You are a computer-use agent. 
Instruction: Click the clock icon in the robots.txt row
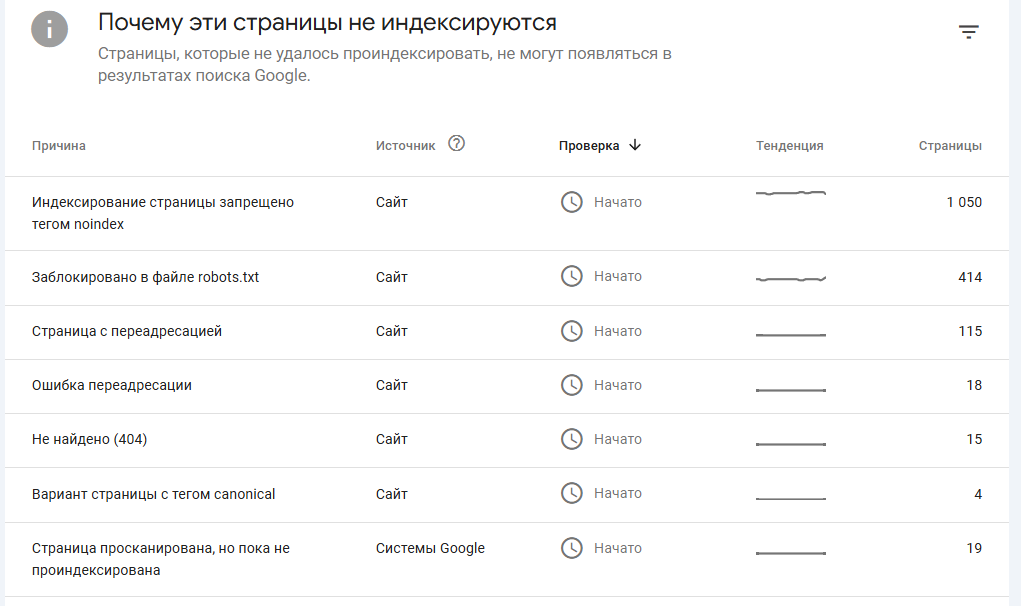571,276
